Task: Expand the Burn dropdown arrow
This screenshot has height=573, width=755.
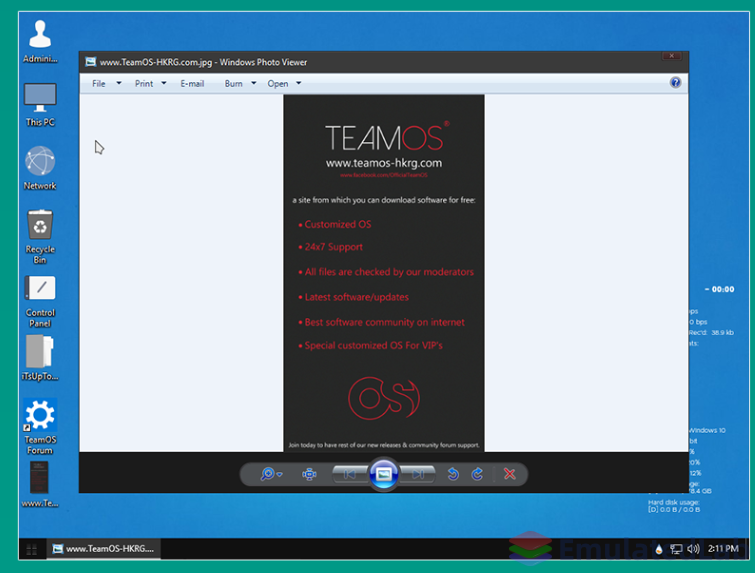Action: click(x=254, y=83)
